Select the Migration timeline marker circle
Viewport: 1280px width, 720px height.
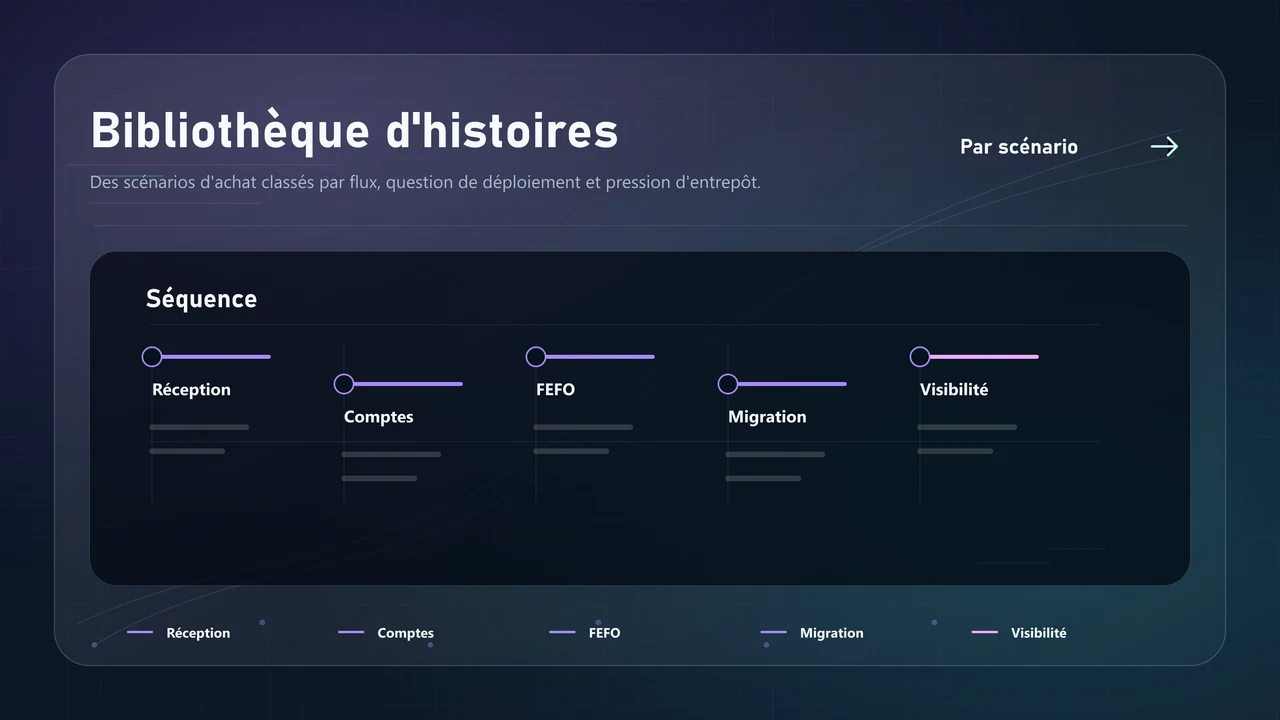pos(728,384)
